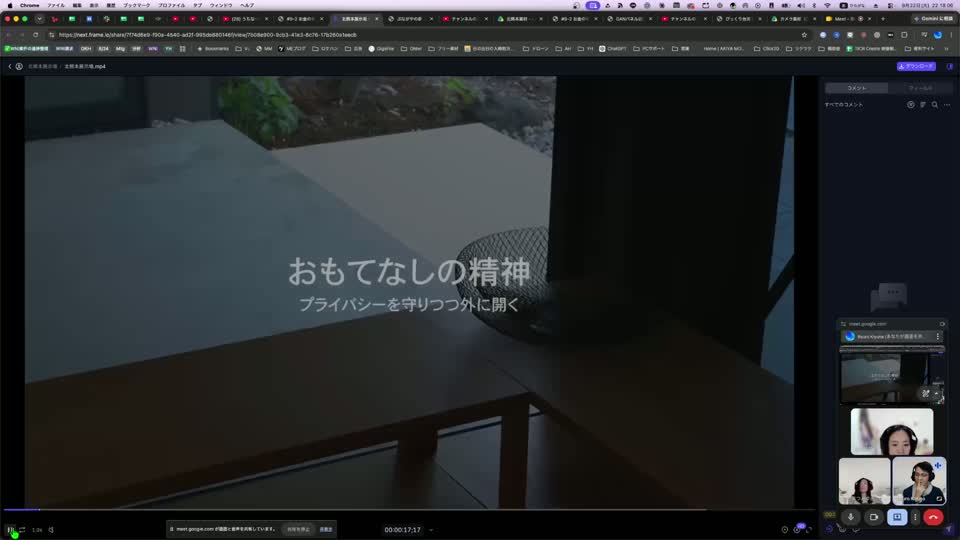
Task: Expand the timecode format dropdown arrow
Action: [431, 530]
